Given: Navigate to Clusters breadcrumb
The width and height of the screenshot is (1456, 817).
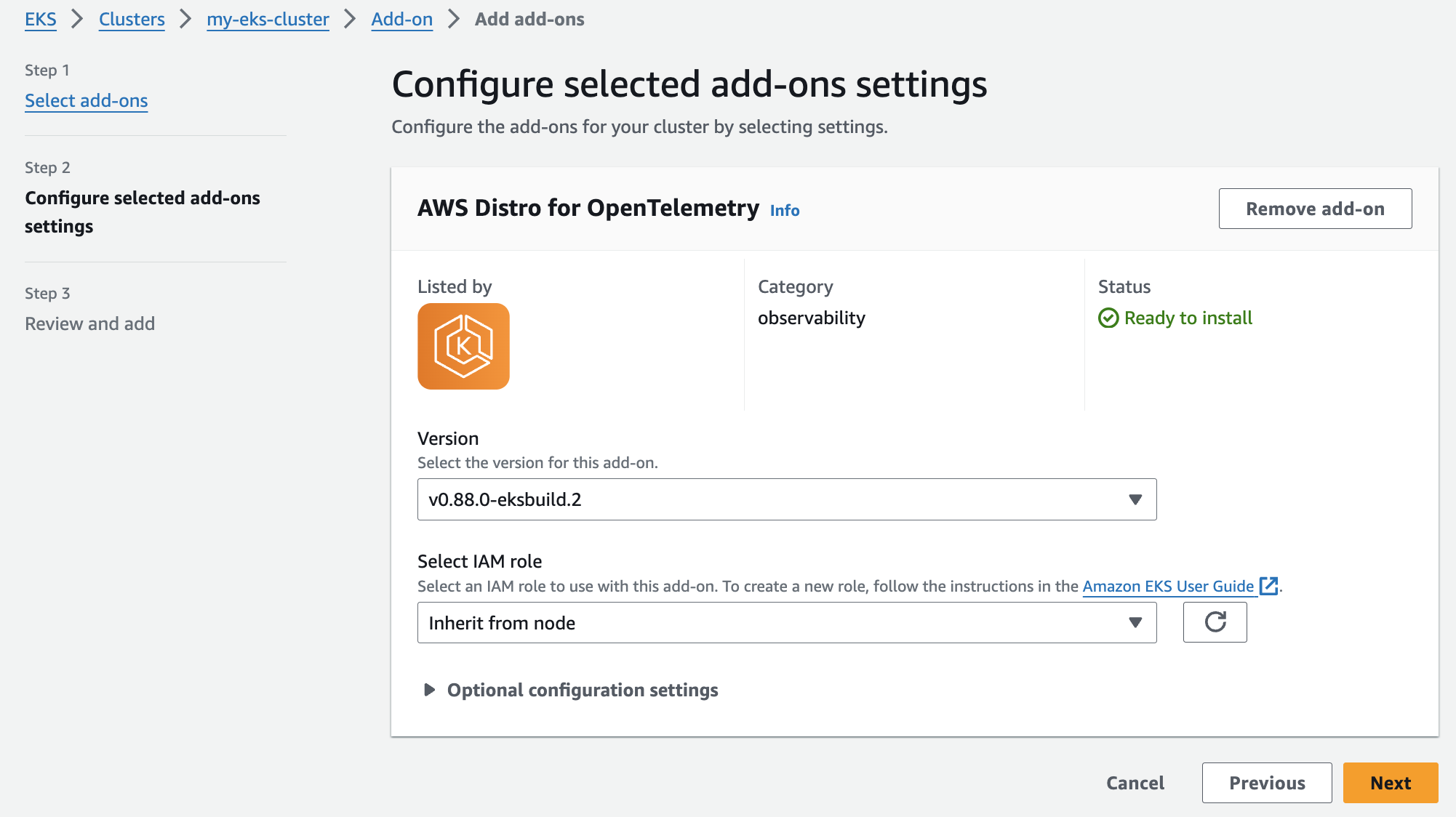Looking at the screenshot, I should [x=132, y=20].
